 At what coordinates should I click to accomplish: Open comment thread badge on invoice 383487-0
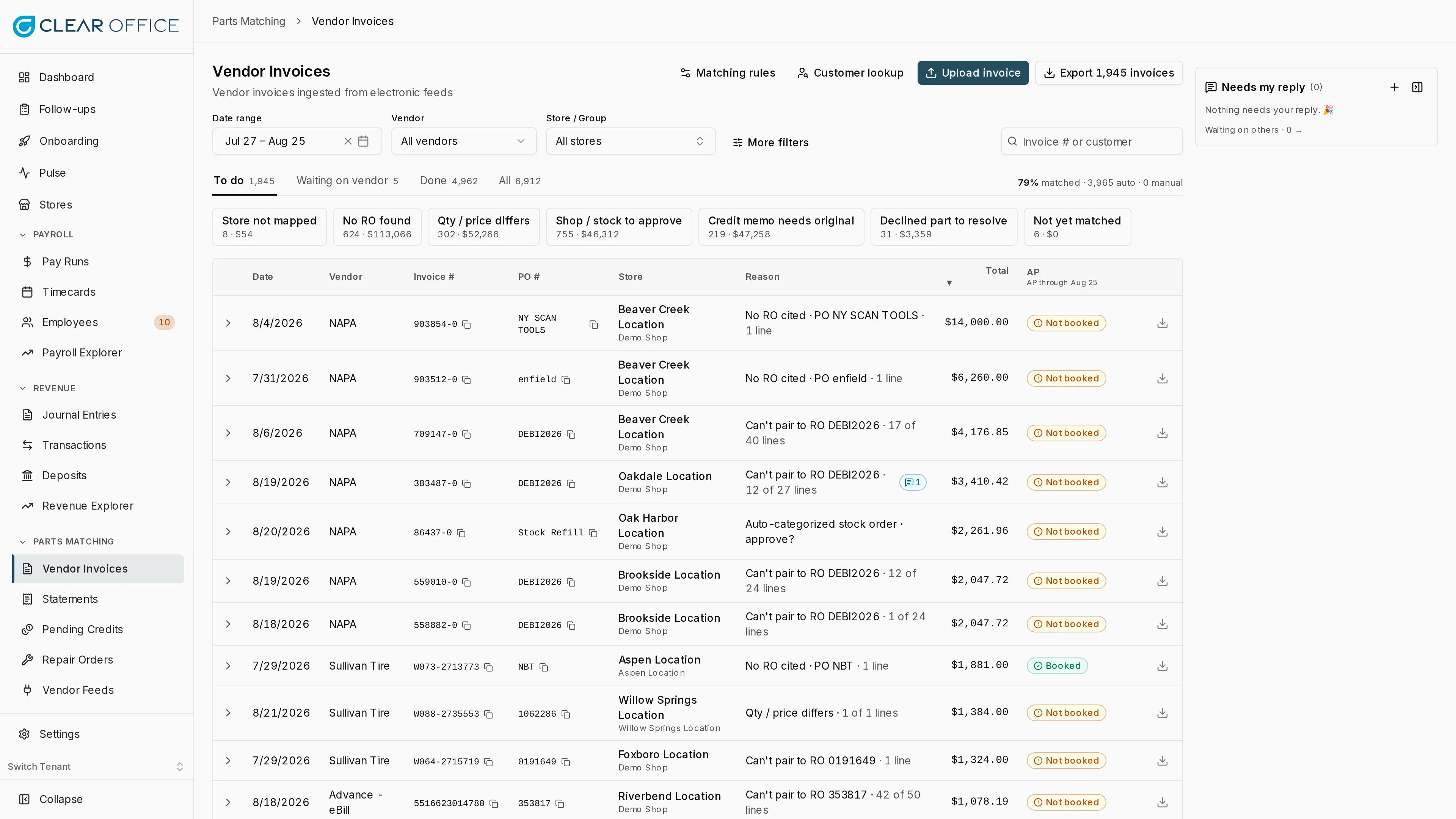click(x=912, y=483)
